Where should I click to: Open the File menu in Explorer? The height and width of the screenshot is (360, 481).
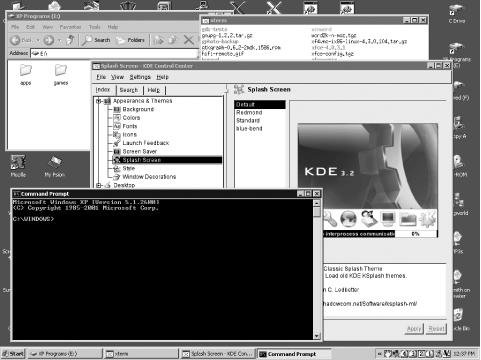click(15, 27)
